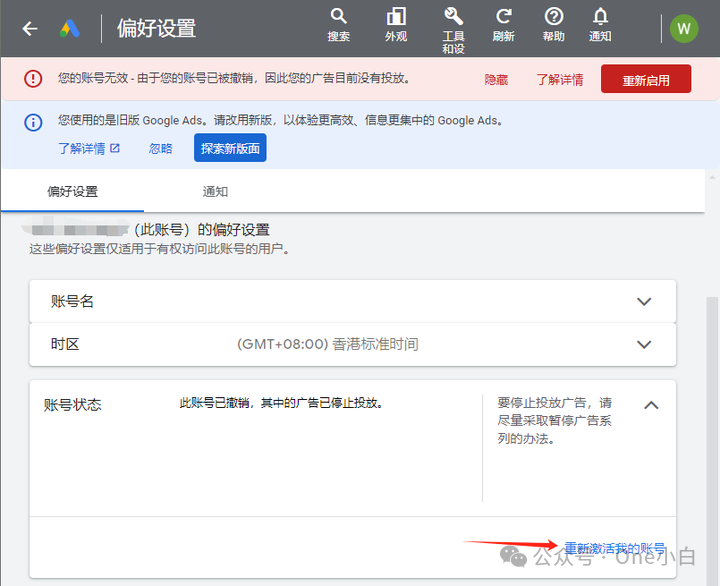
Task: Expand the 账号名 section
Action: (x=353, y=301)
